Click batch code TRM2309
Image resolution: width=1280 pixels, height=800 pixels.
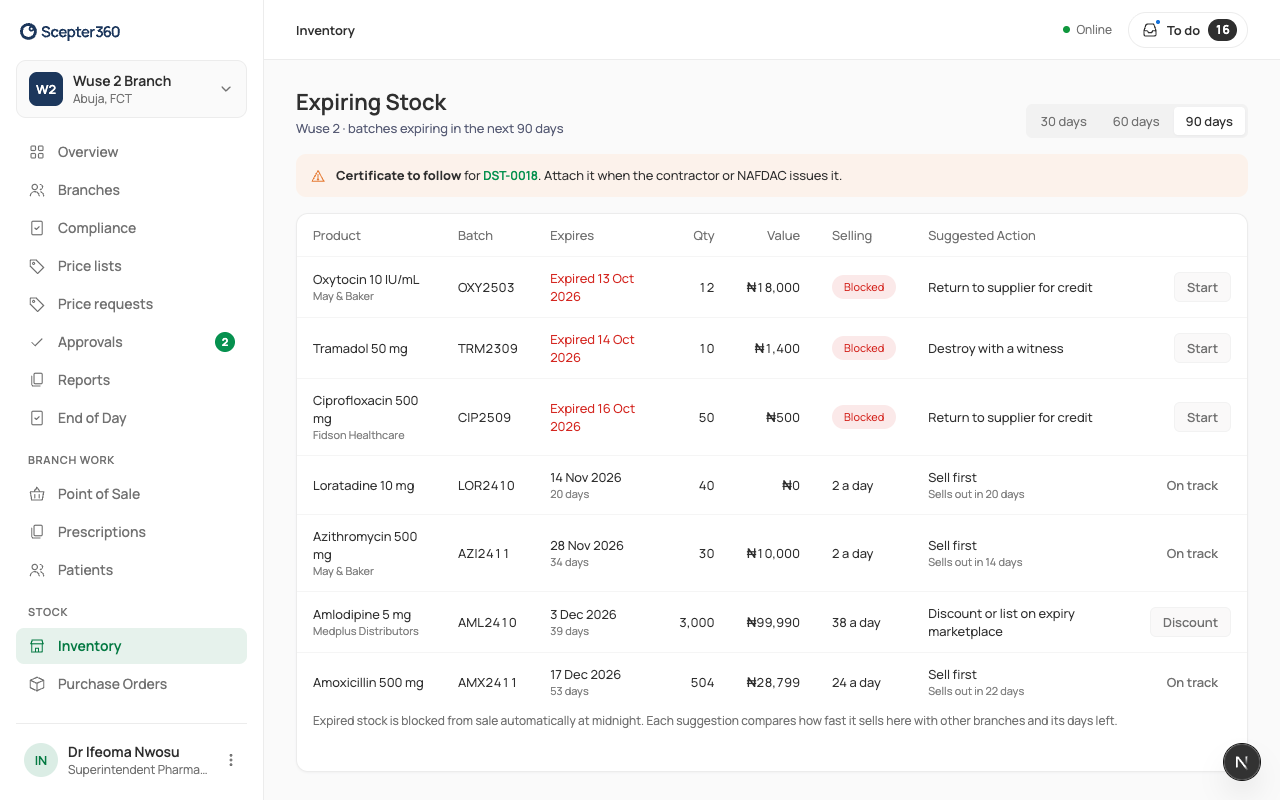[488, 349]
